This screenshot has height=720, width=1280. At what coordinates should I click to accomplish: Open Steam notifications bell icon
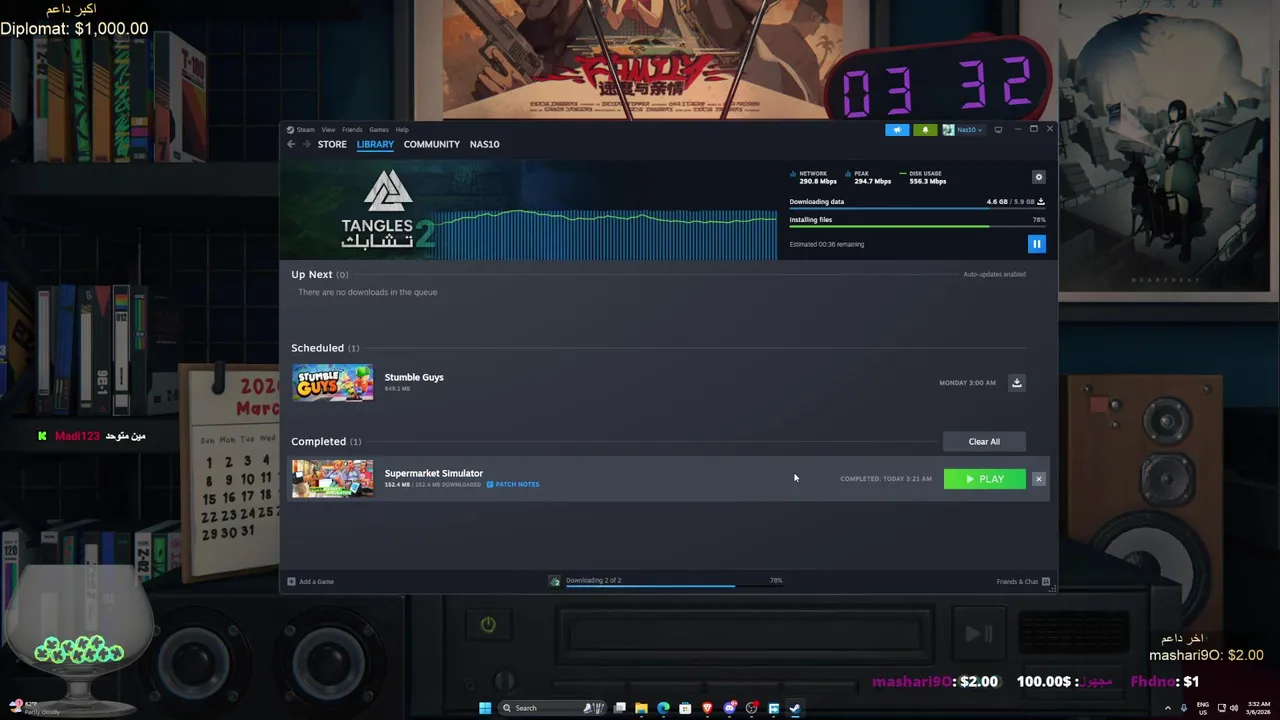coord(925,130)
